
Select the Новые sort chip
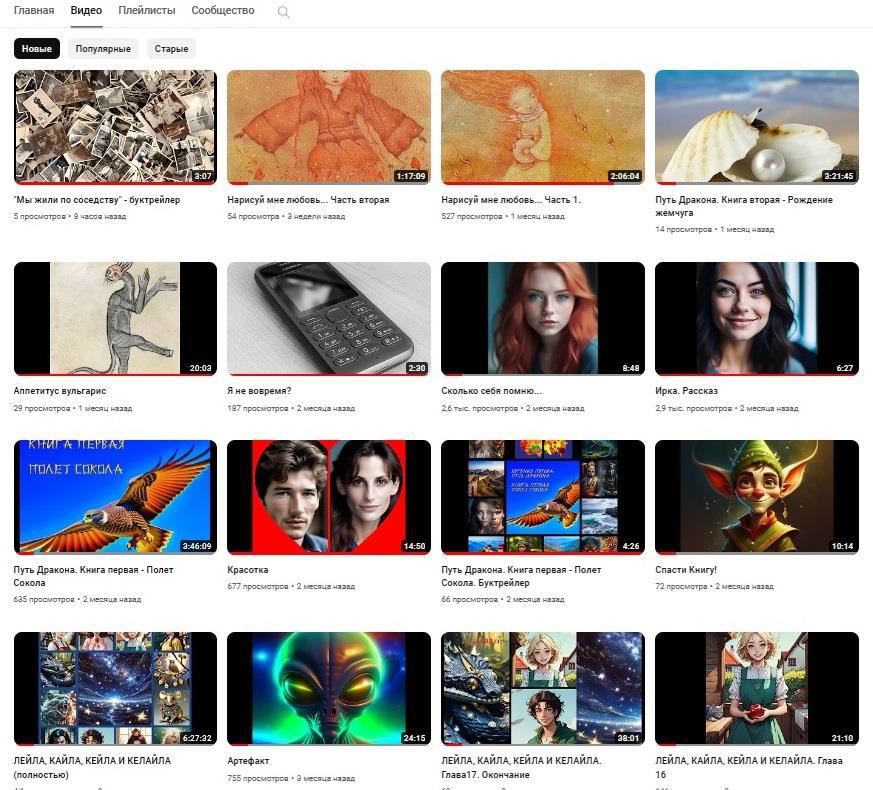(x=37, y=48)
